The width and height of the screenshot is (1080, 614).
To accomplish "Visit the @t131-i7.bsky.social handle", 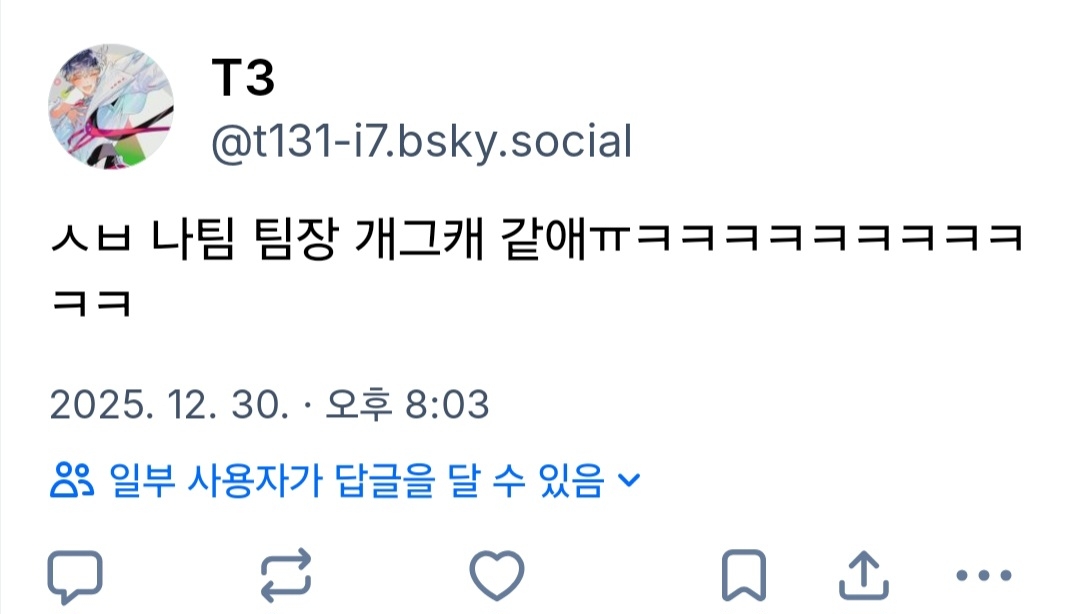I will click(422, 142).
